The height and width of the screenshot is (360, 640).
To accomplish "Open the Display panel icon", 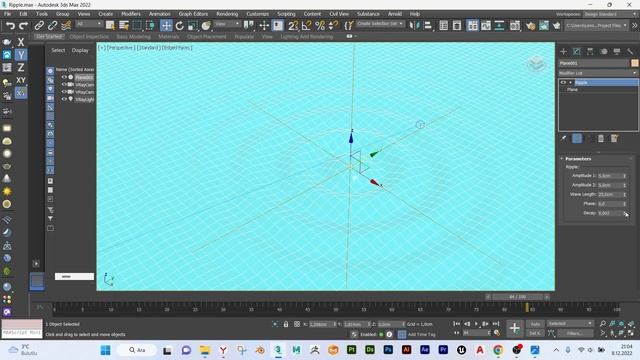I will (617, 51).
